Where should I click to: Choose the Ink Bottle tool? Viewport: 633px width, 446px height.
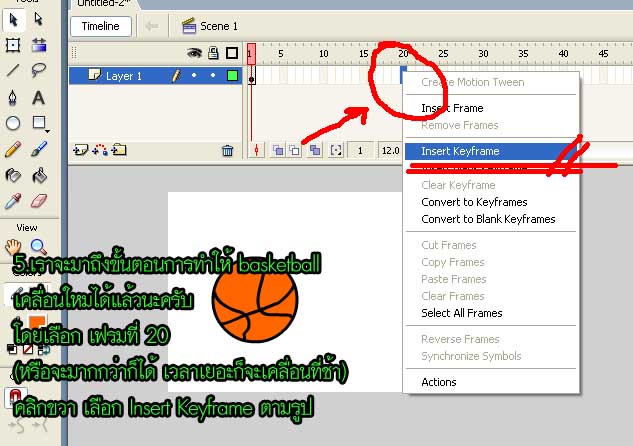point(13,175)
